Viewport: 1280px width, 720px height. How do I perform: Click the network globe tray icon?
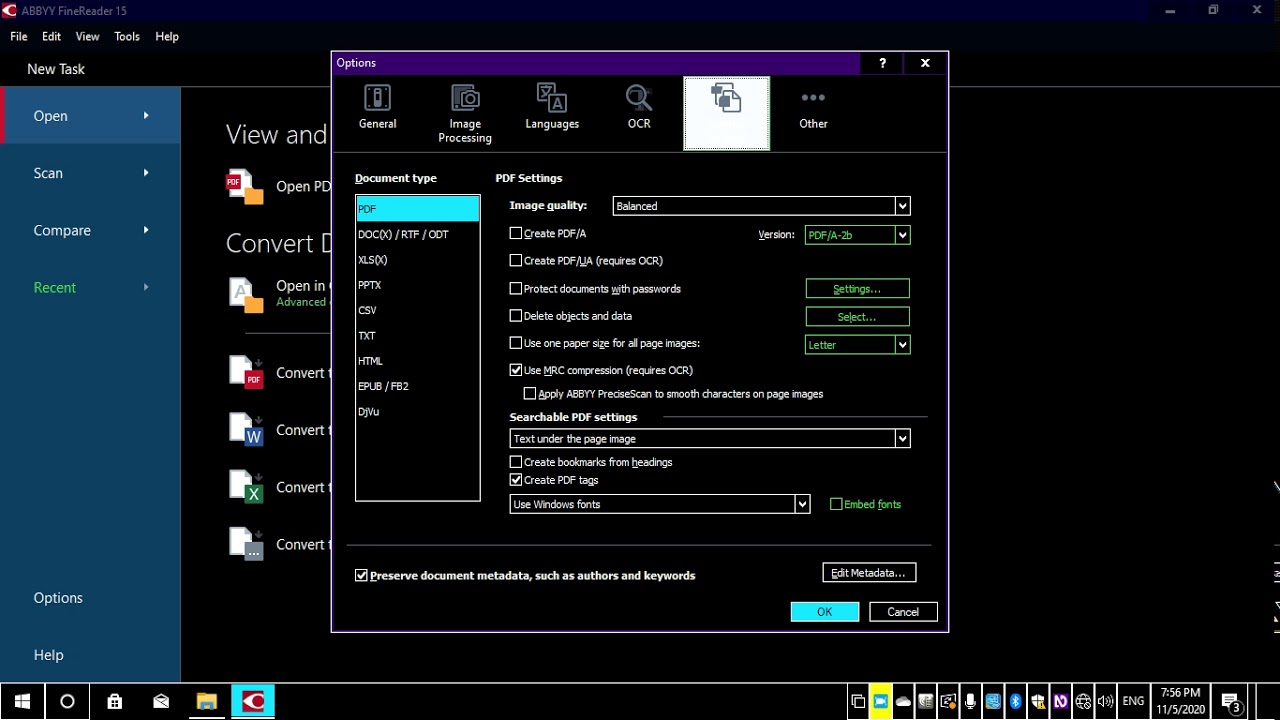(1083, 701)
